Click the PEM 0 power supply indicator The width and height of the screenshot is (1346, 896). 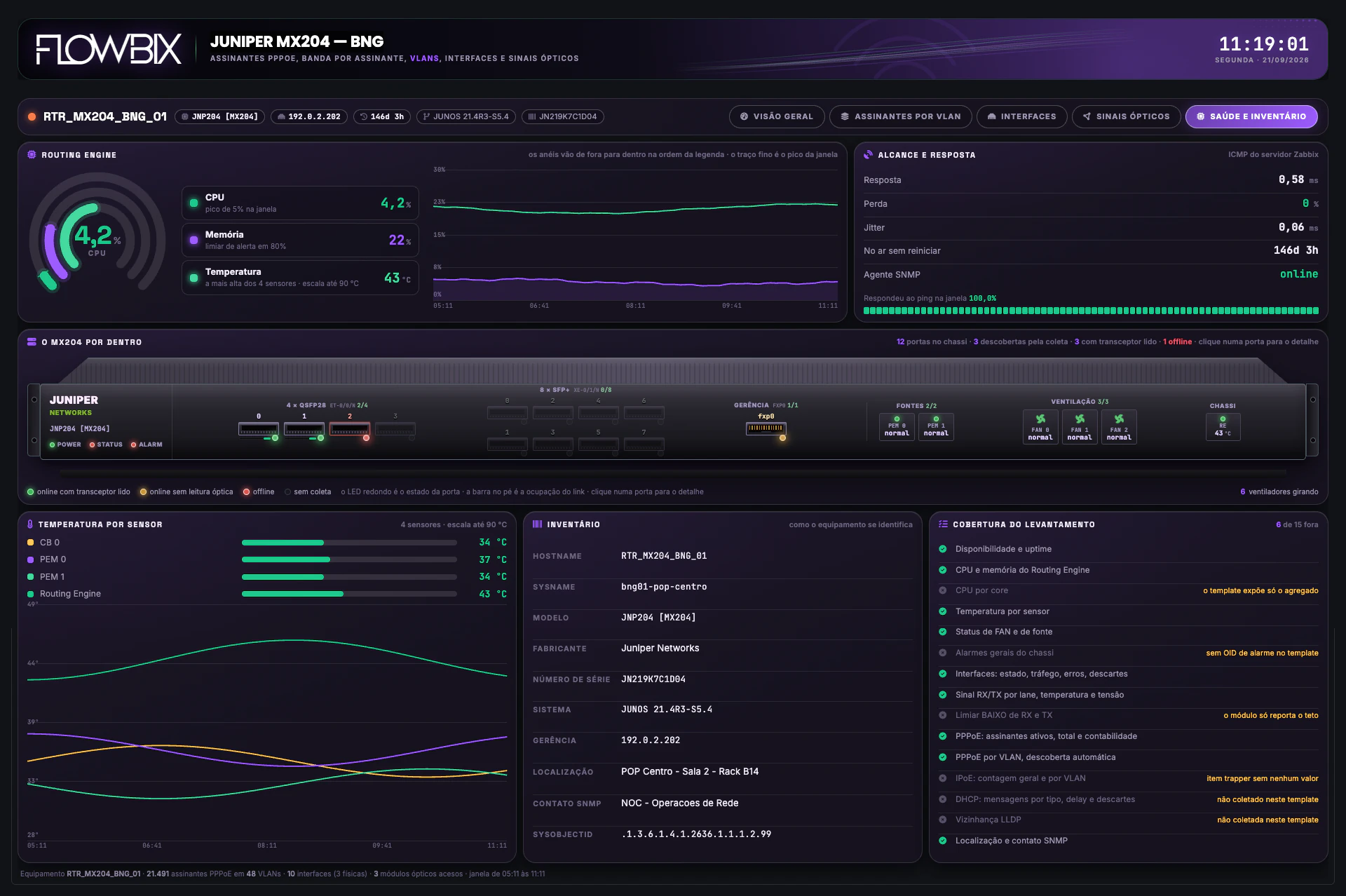[897, 426]
